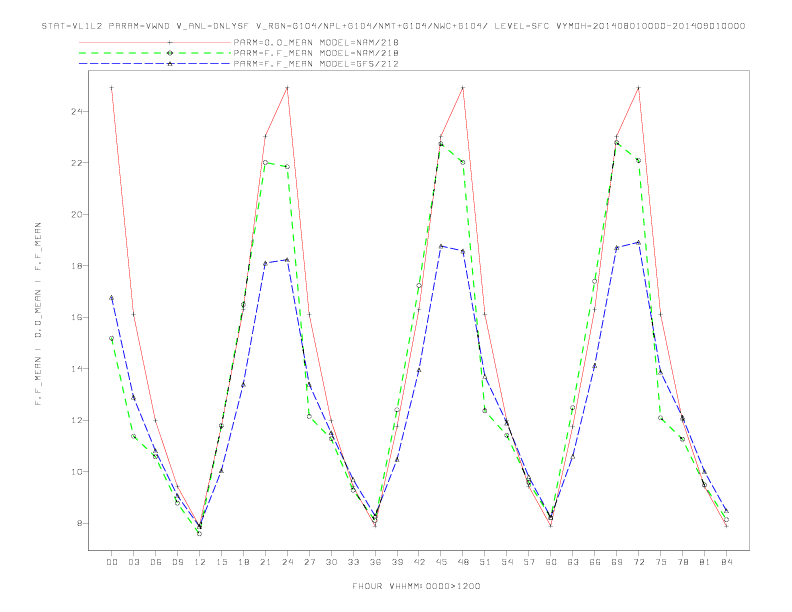Click x-axis tick label 12
Image resolution: width=792 pixels, height=612 pixels.
tap(200, 562)
